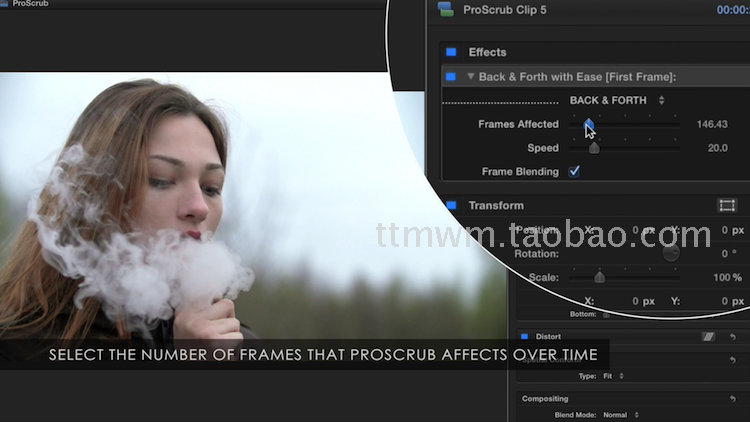Reset Spatial Conform with its curved arrow

pyautogui.click(x=733, y=360)
